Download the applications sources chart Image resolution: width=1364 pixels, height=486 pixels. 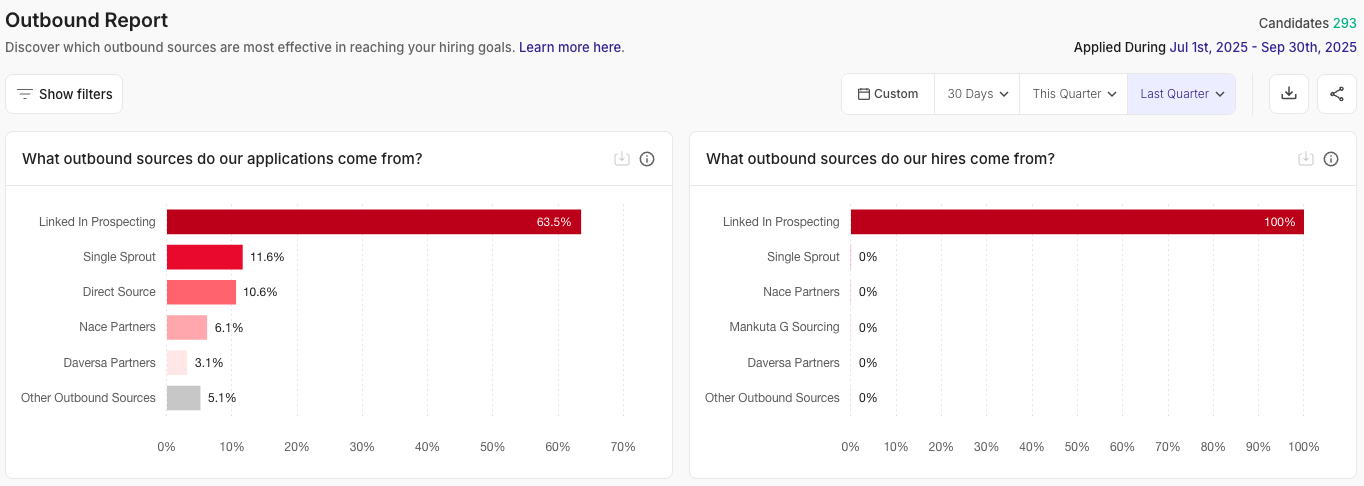622,159
